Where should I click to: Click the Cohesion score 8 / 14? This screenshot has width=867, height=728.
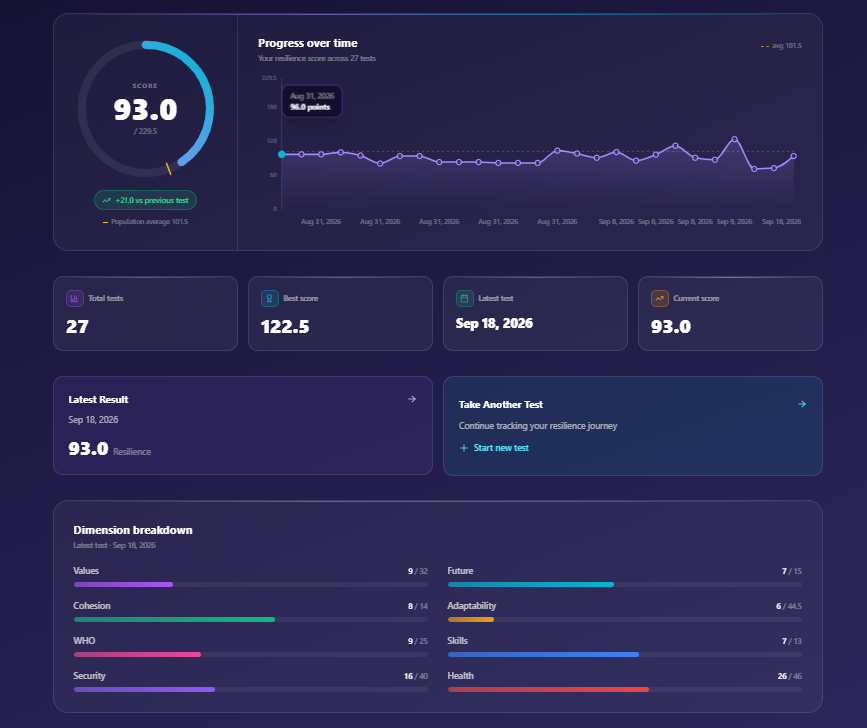[x=417, y=606]
